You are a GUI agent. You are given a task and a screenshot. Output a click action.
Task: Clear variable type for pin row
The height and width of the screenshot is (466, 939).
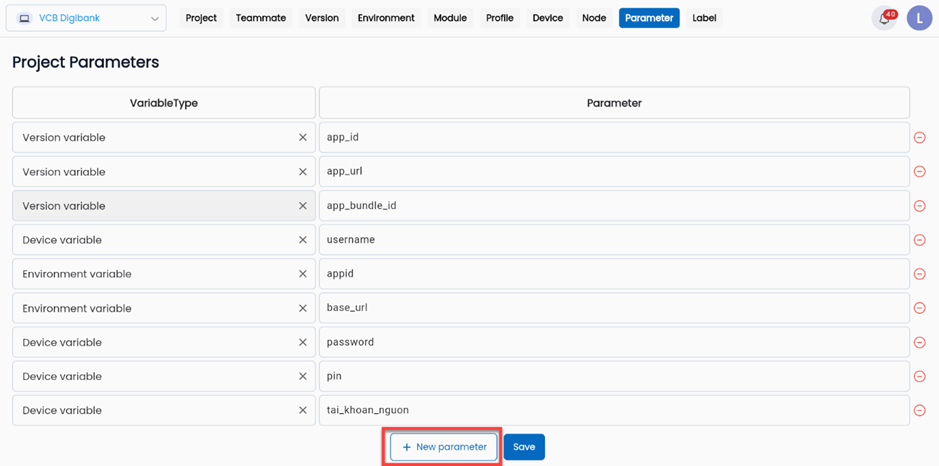tap(303, 376)
